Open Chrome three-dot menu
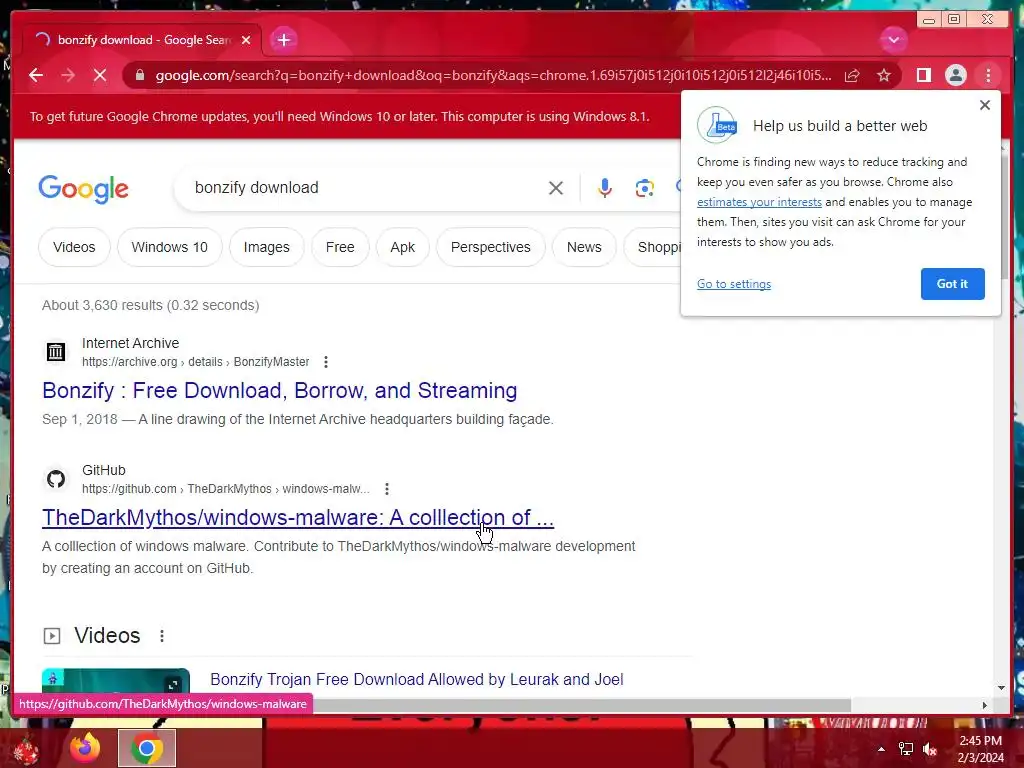The height and width of the screenshot is (768, 1024). [x=988, y=75]
